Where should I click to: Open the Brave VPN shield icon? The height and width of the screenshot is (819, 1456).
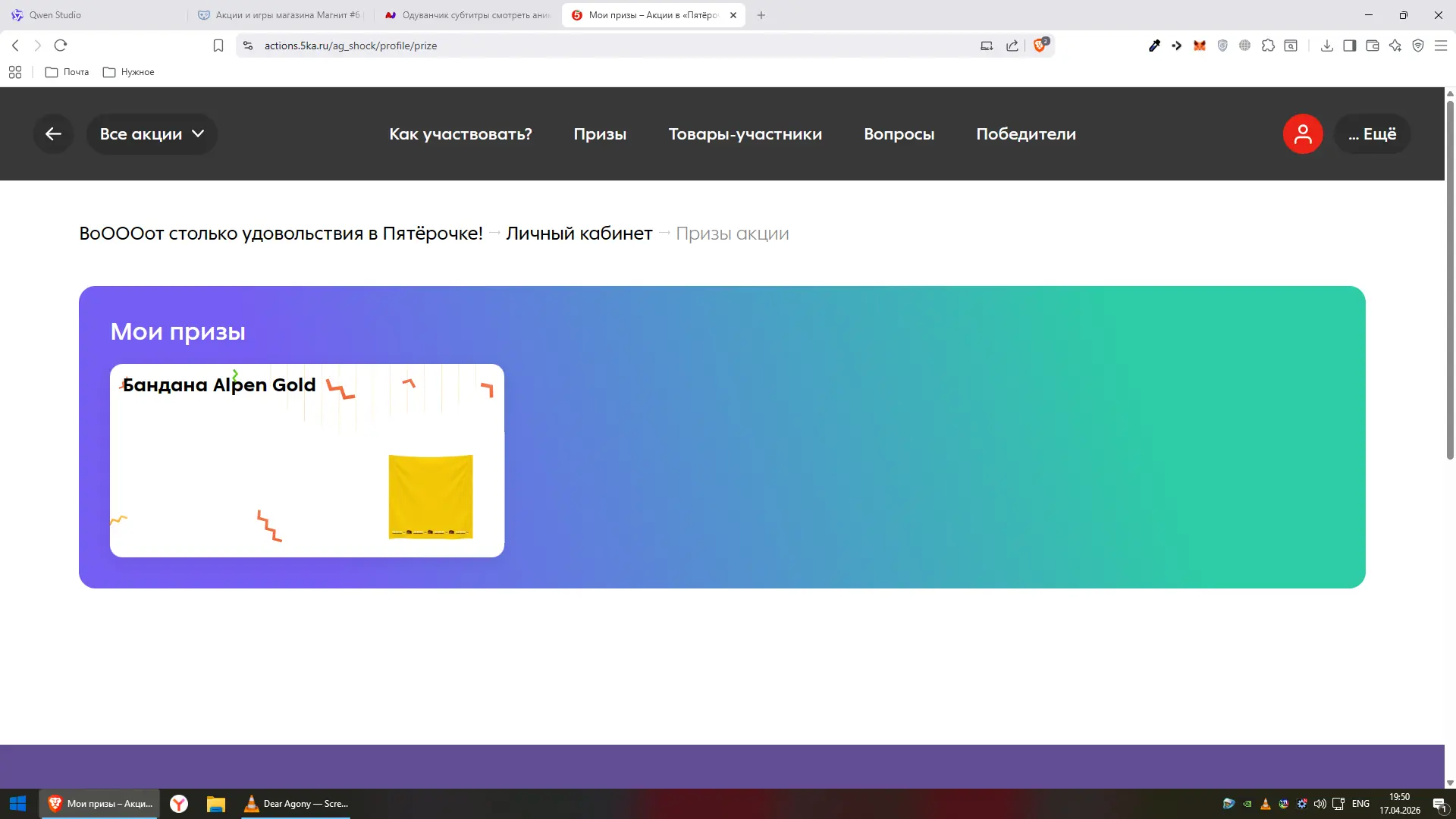point(1418,45)
